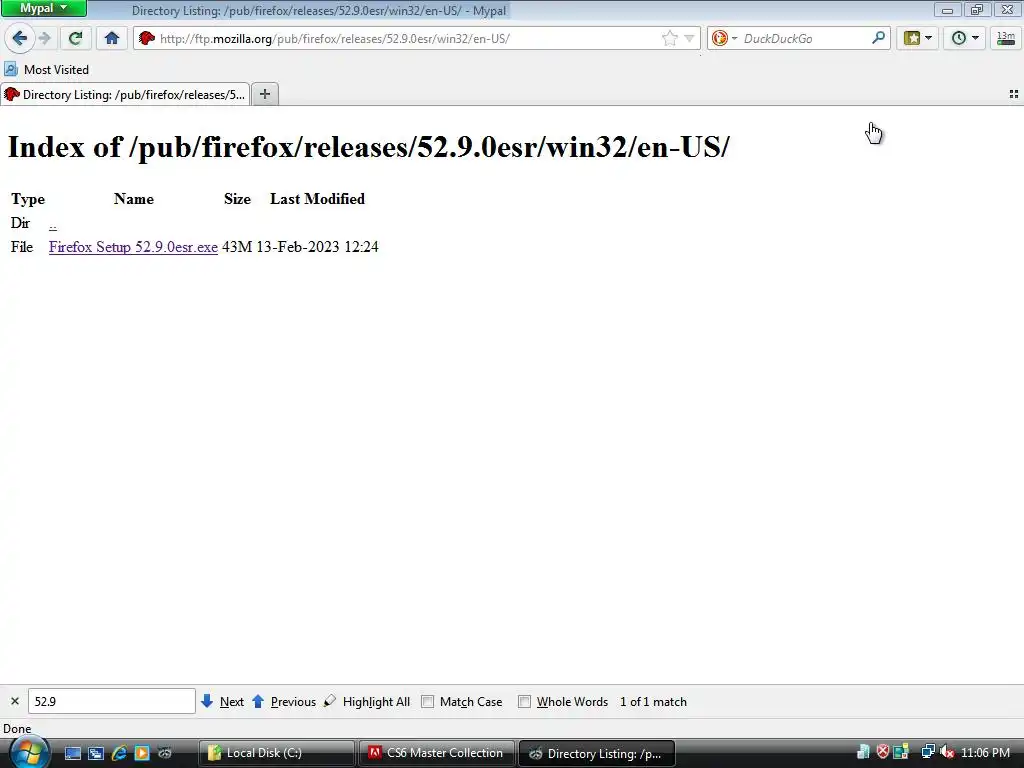
Task: Click the magnifier search go icon
Action: [x=878, y=39]
